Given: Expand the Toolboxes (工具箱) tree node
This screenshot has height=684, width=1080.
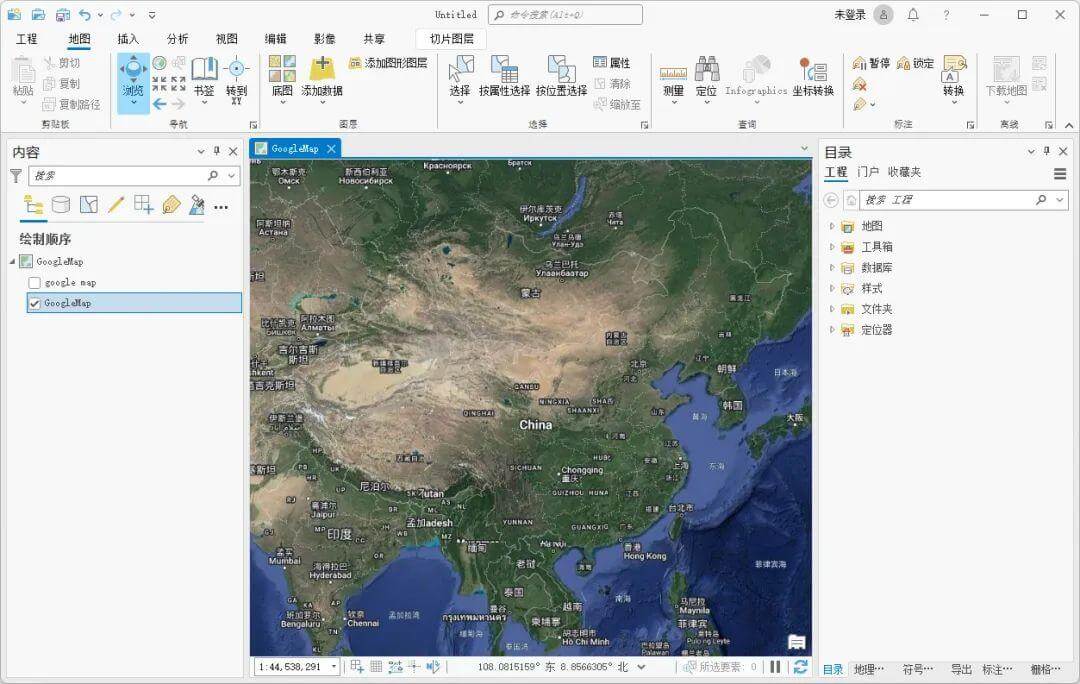Looking at the screenshot, I should click(832, 247).
